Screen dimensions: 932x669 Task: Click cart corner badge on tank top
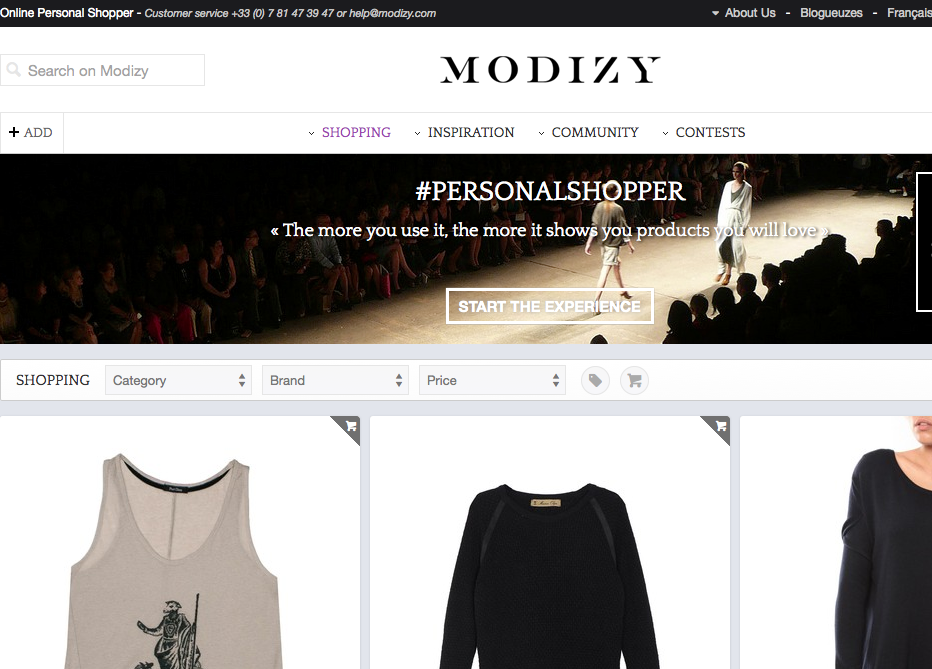(x=348, y=428)
